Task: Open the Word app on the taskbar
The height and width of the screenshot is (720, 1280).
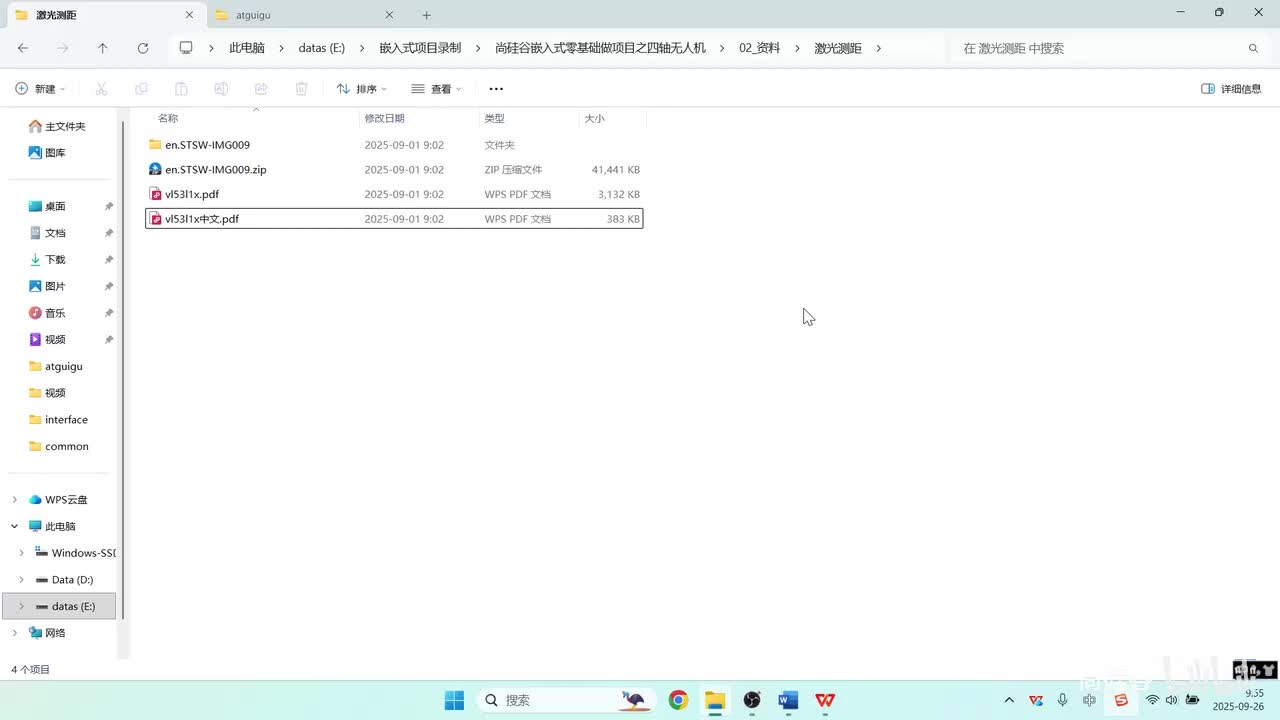Action: click(x=788, y=700)
